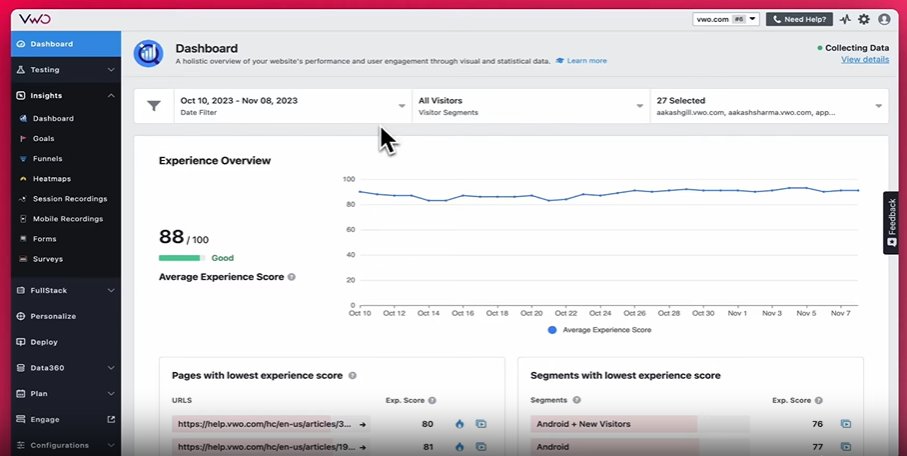907x456 pixels.
Task: Open the Visitor Segments dropdown
Action: [529, 106]
